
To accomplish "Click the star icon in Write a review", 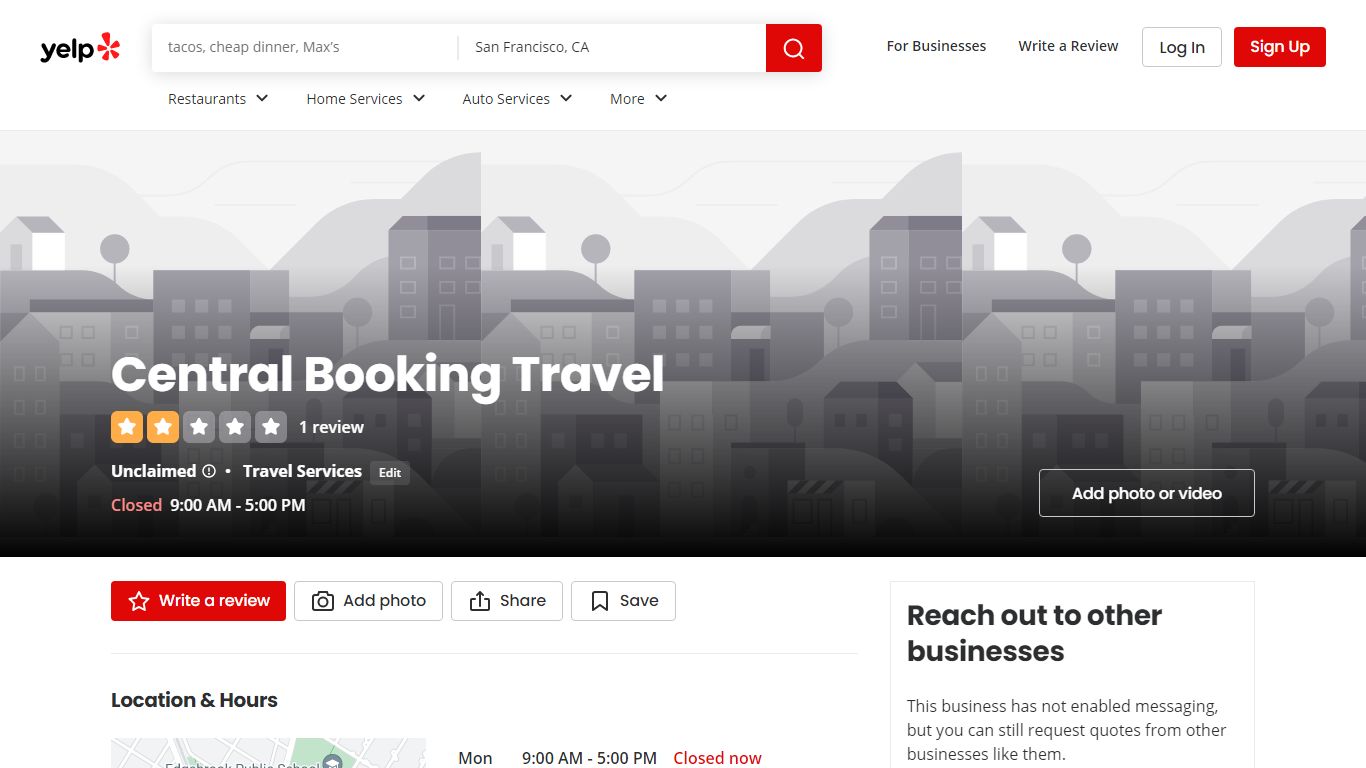I will (139, 601).
